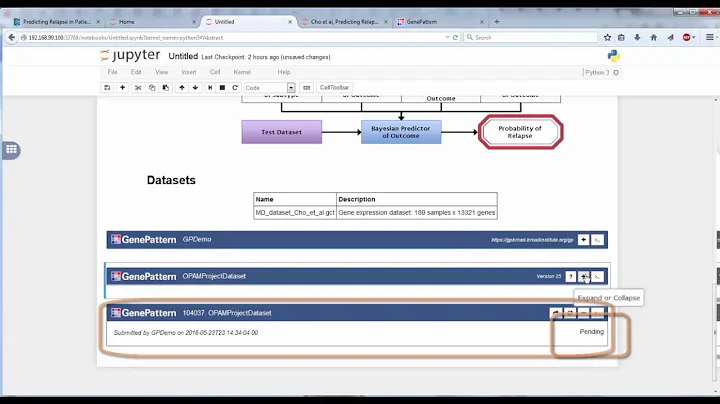Open help for the OPAMProjectDataset task

[x=570, y=276]
